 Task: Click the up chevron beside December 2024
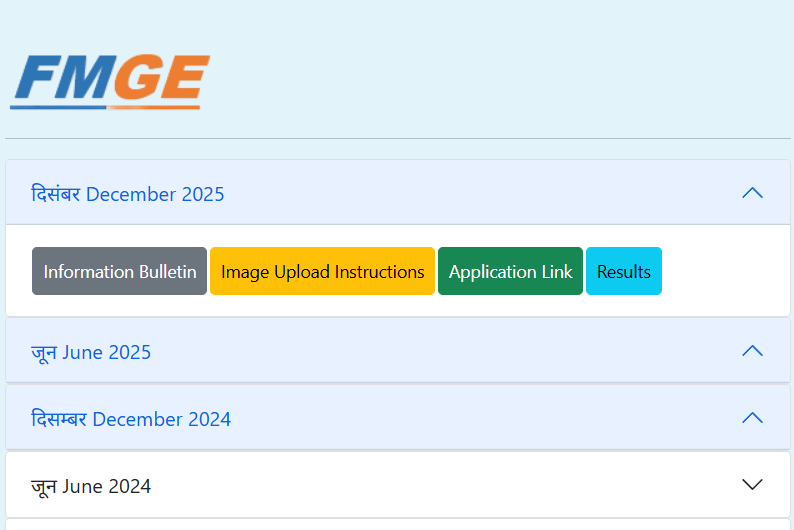point(752,418)
